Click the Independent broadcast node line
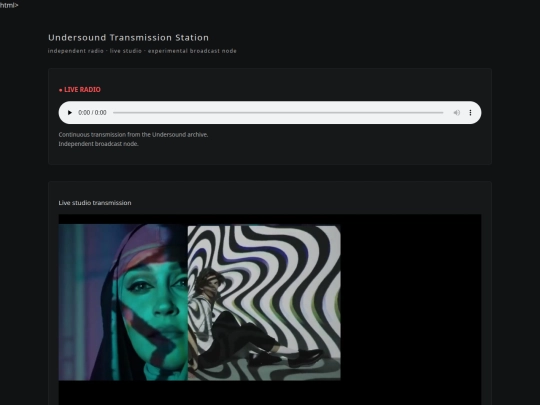Screen dimensions: 540x405 98,144
